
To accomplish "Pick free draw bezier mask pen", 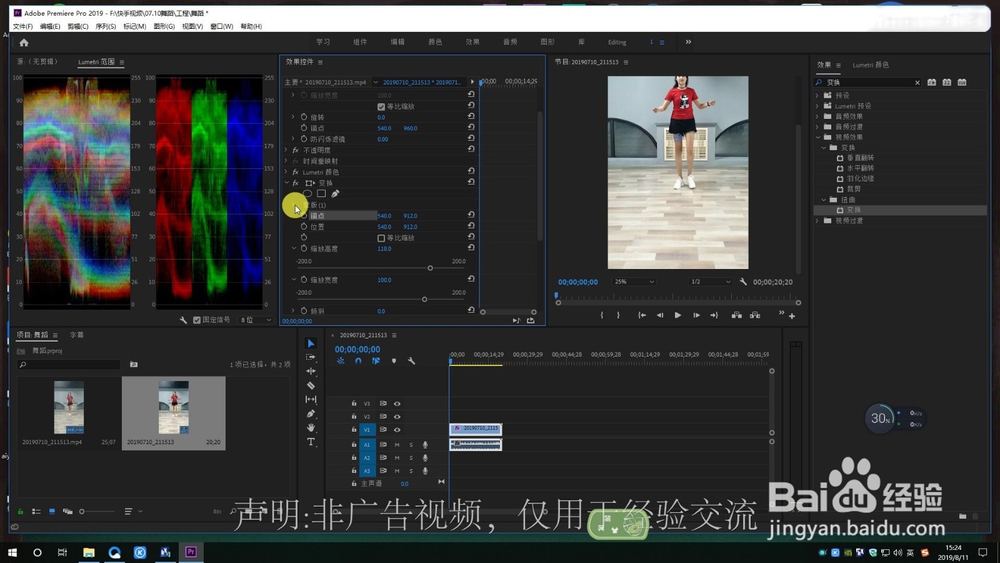I will click(x=335, y=194).
